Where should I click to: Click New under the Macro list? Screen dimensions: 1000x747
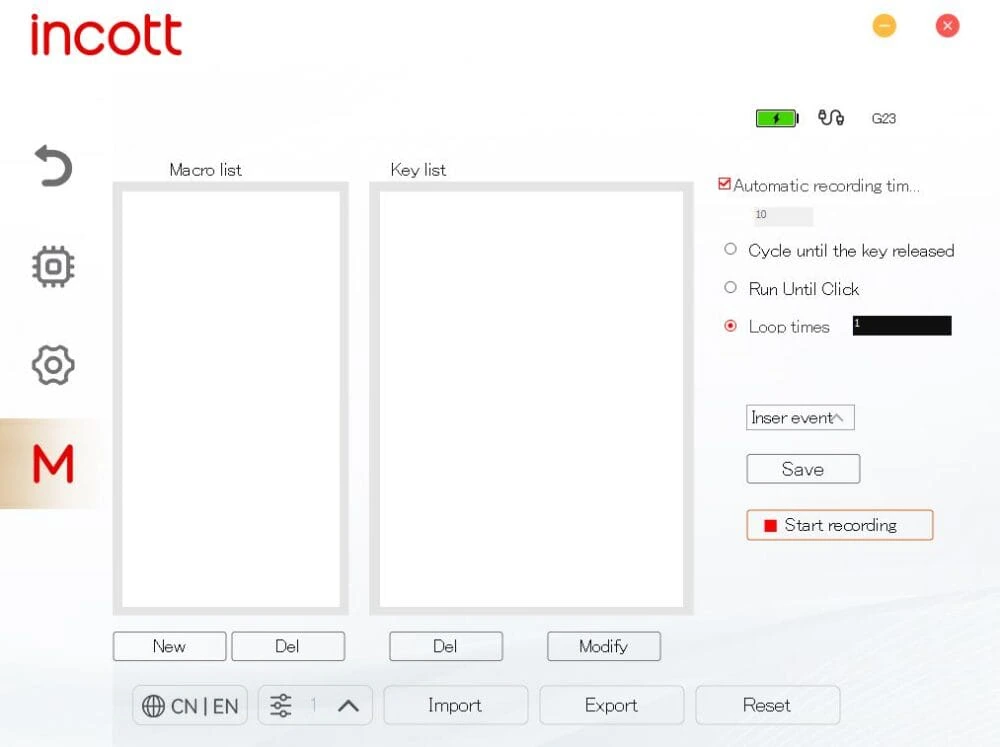click(x=169, y=646)
